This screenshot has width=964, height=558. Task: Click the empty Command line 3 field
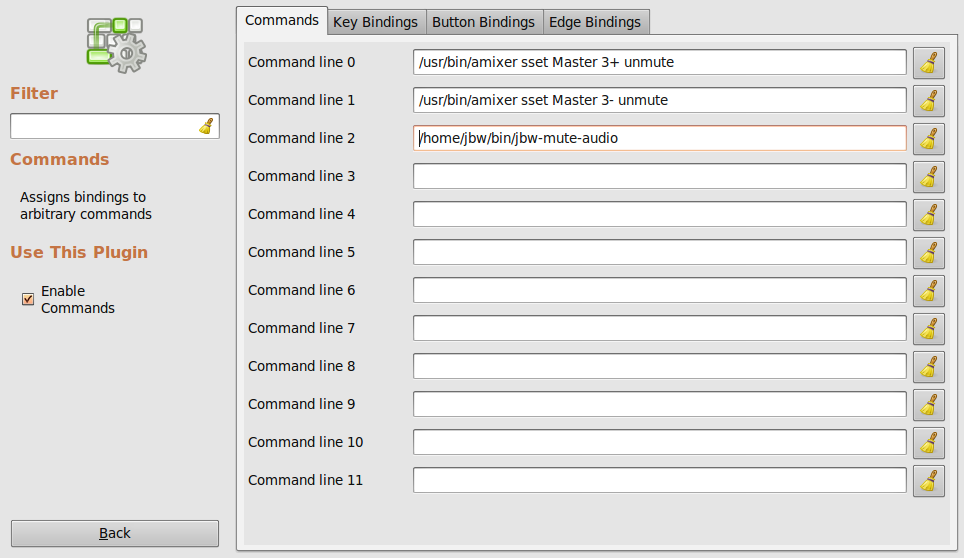click(x=659, y=176)
